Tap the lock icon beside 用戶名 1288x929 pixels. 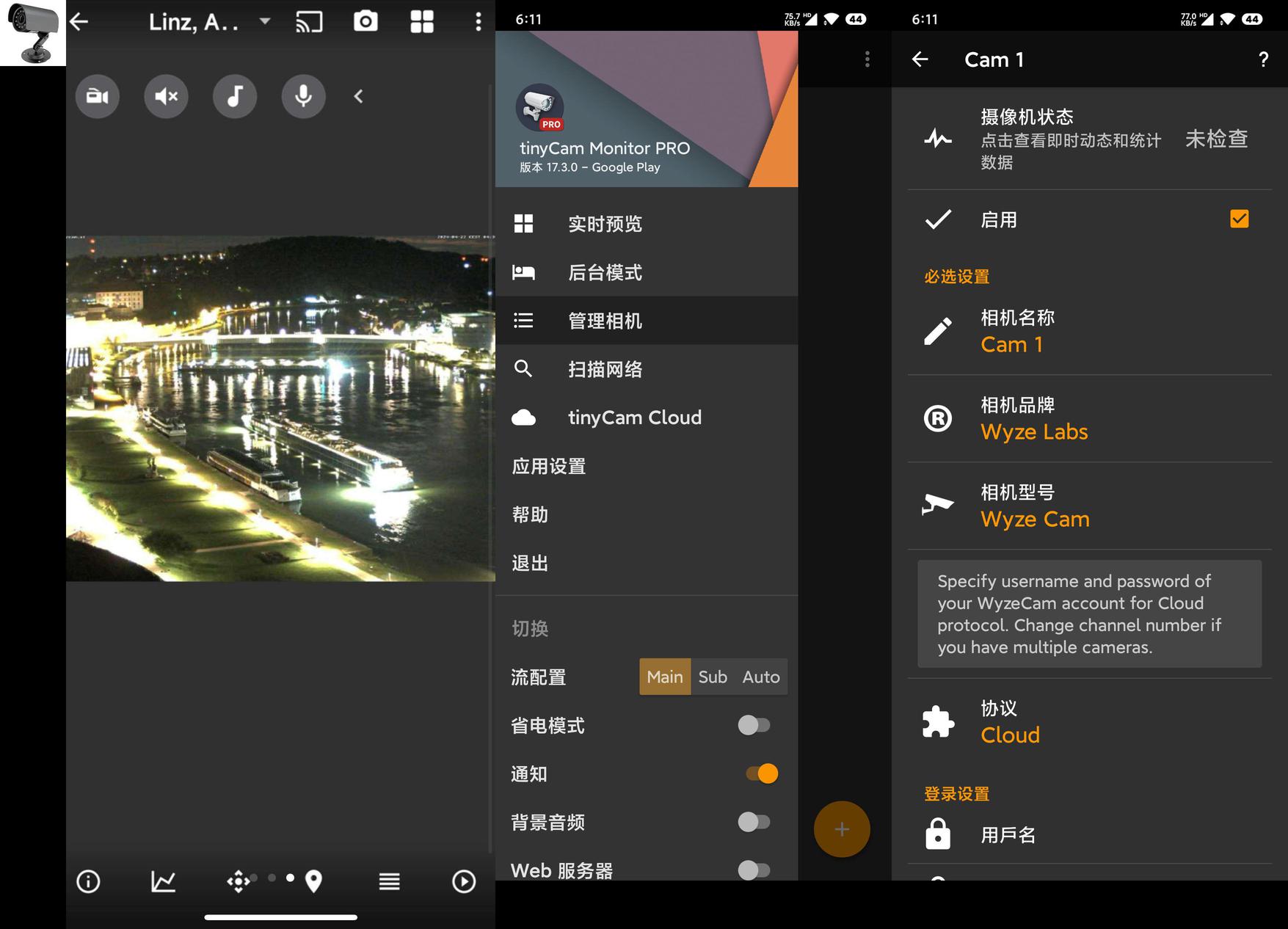pyautogui.click(x=938, y=834)
